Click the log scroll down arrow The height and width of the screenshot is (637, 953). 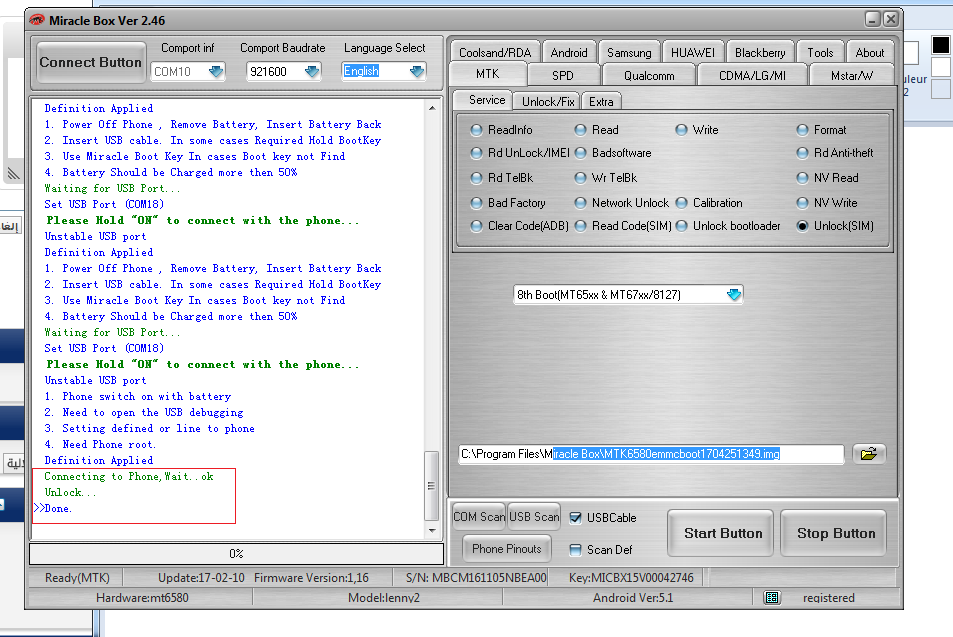pos(432,531)
